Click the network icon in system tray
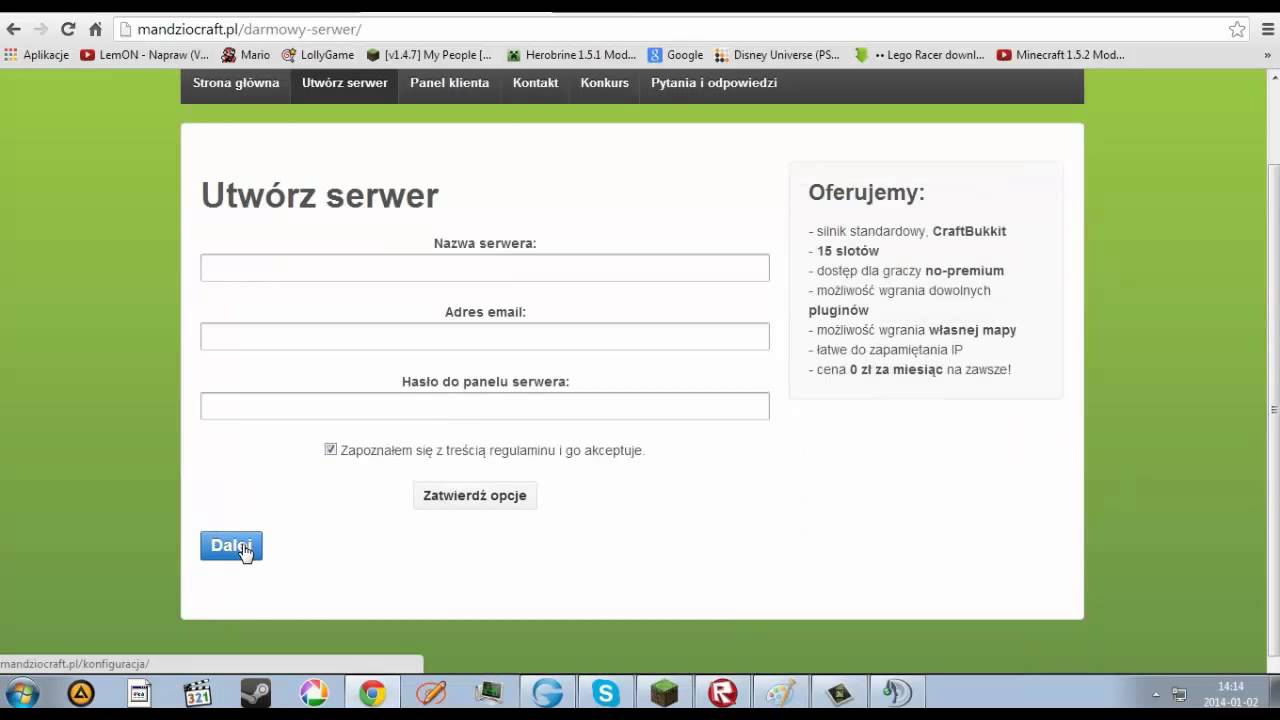This screenshot has height=720, width=1280. (x=1179, y=694)
